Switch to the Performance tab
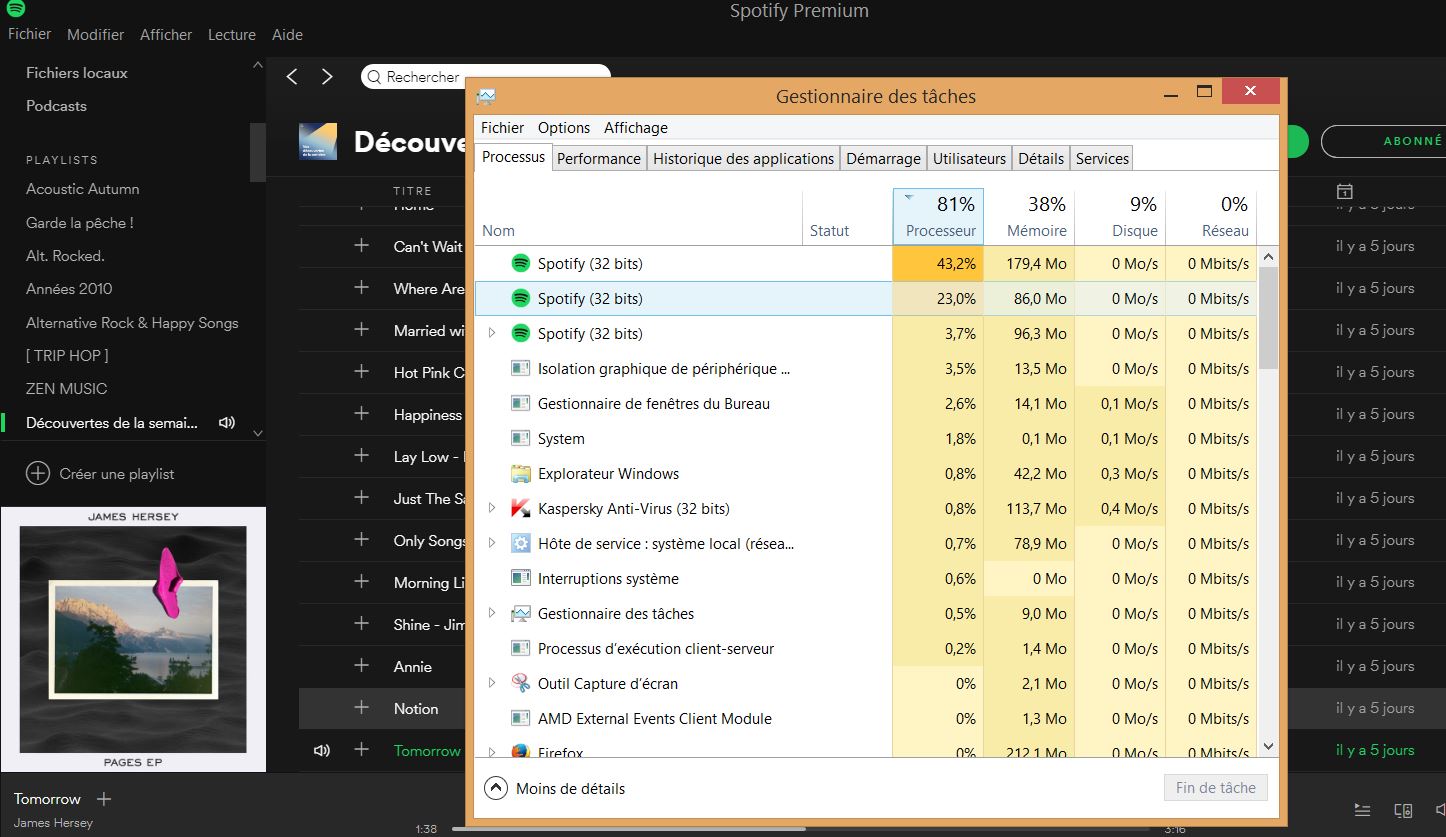The image size is (1446, 837). [x=599, y=158]
